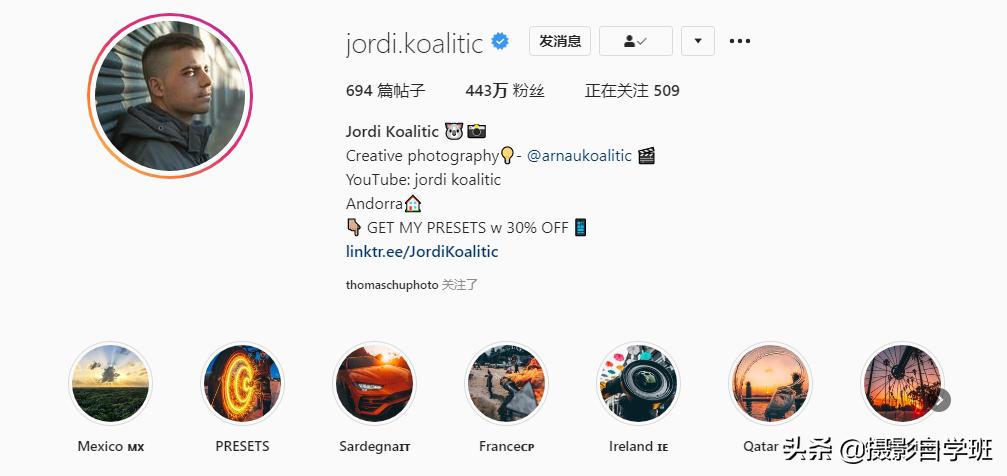Open the PRESETS story highlight
Image resolution: width=1007 pixels, height=476 pixels.
(x=242, y=383)
